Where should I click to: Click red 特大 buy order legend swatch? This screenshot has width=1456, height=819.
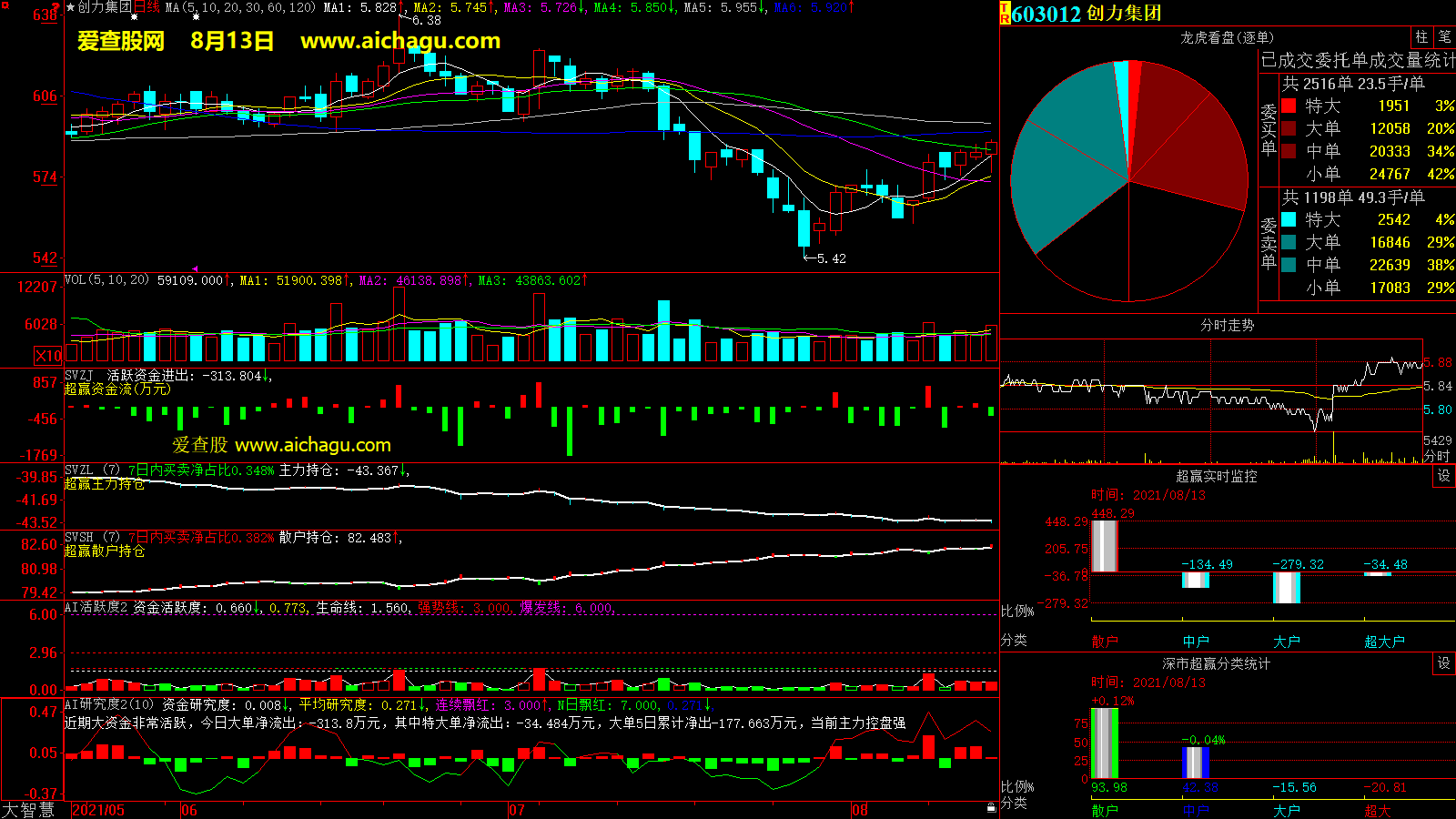tap(1289, 106)
